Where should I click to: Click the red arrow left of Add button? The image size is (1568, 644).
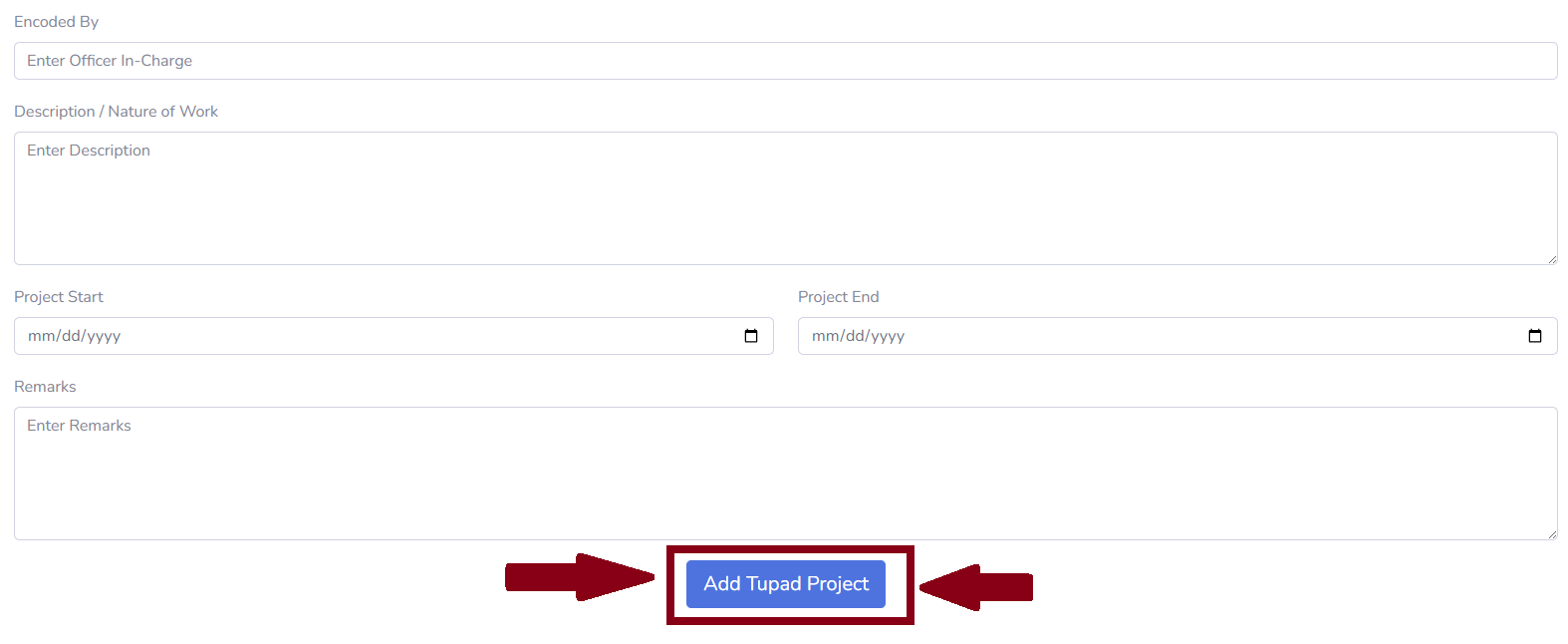[579, 577]
